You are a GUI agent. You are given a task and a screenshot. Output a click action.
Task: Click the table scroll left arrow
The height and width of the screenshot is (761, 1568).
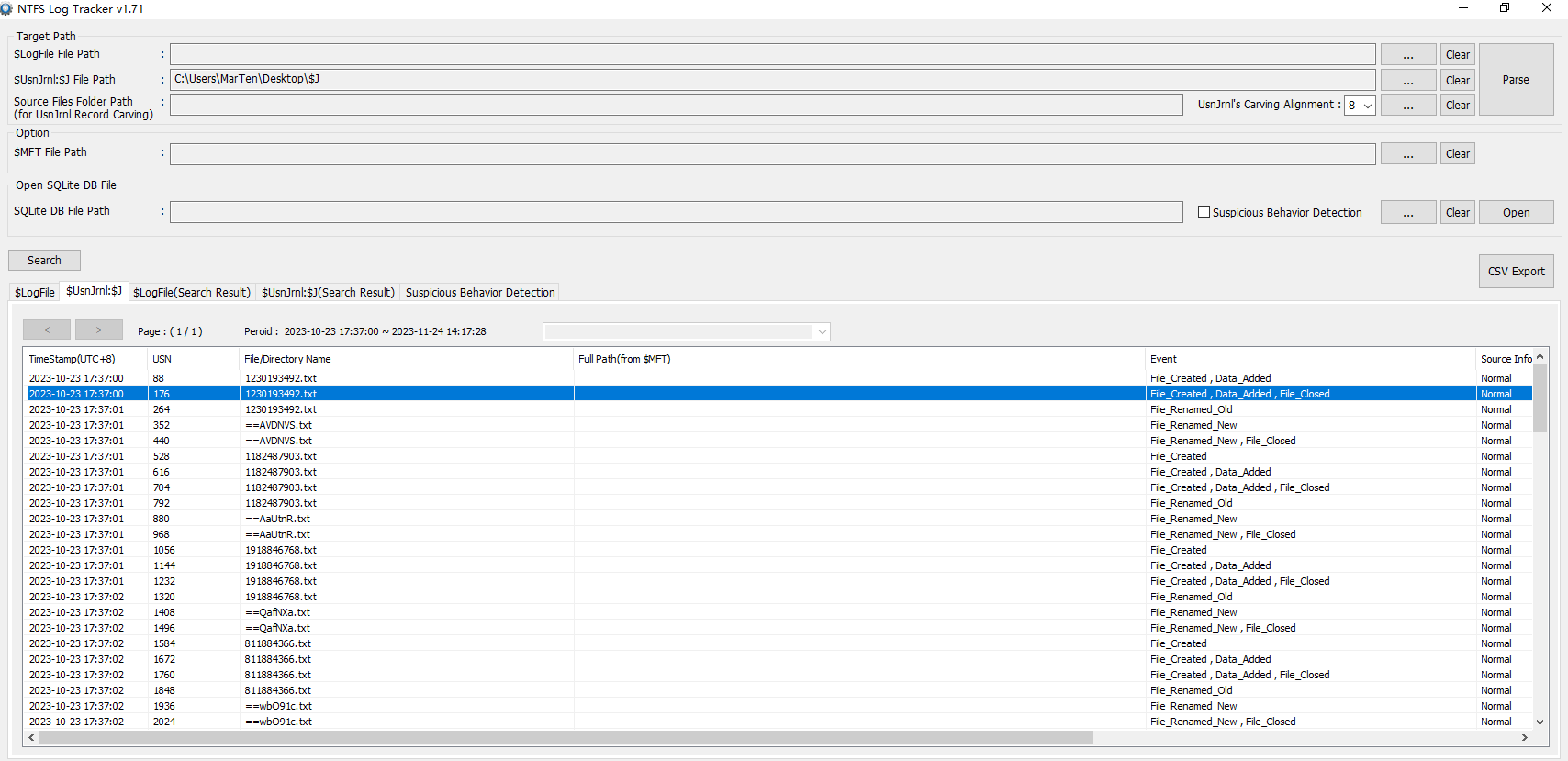[31, 738]
